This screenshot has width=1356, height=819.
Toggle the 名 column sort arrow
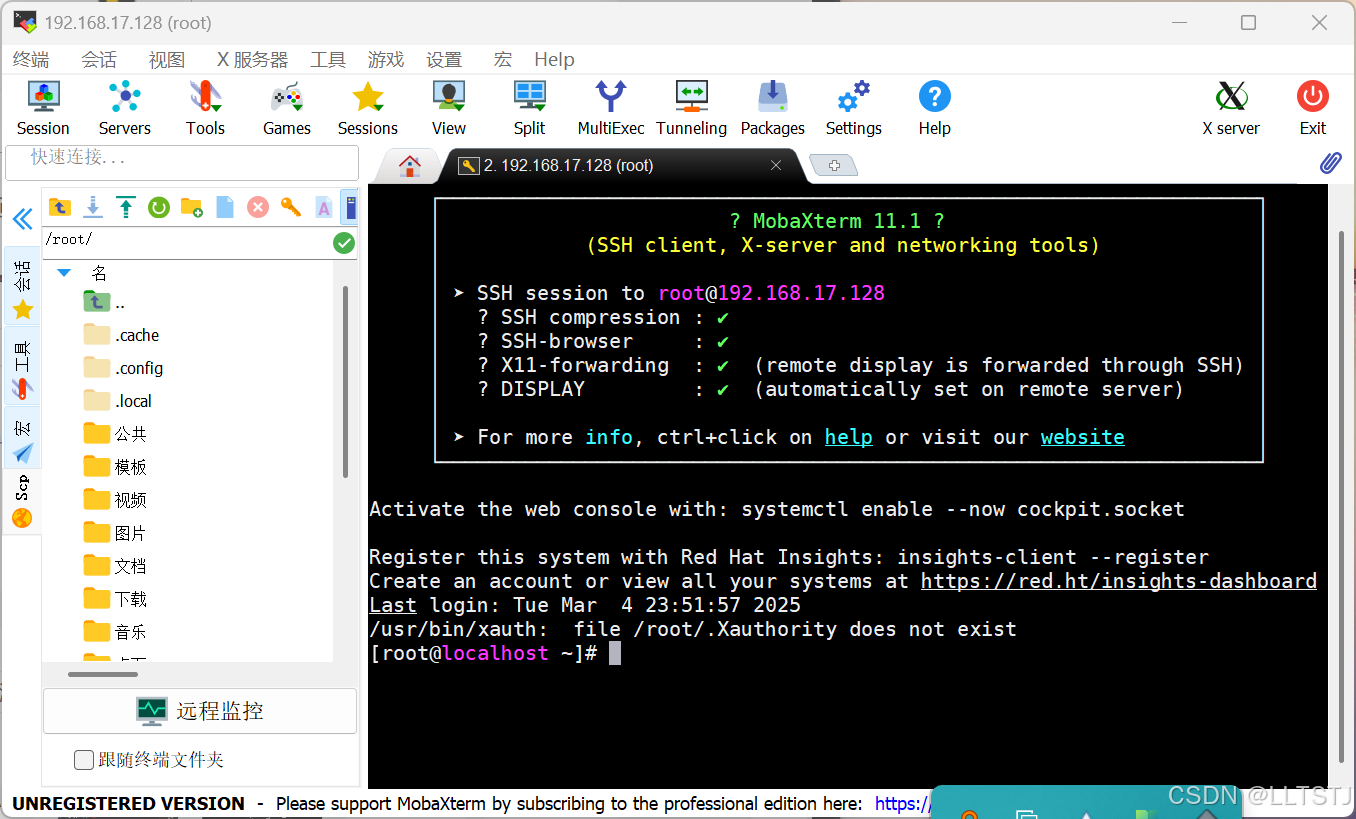coord(64,273)
